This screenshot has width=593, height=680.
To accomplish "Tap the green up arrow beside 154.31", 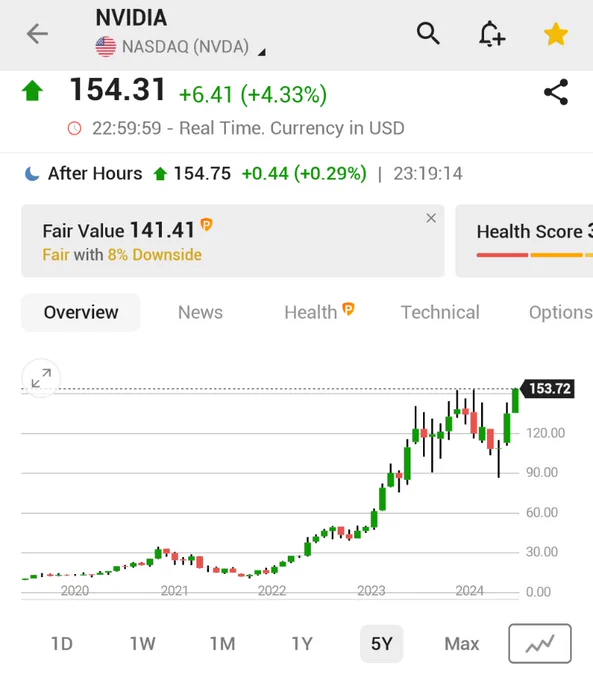I will click(33, 91).
